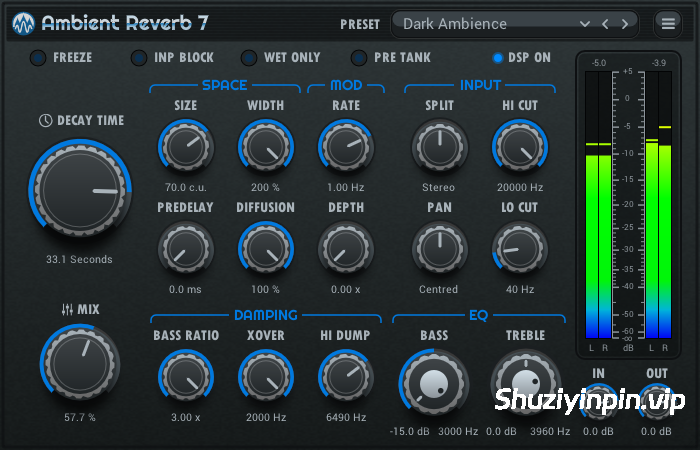The width and height of the screenshot is (700, 450).
Task: Click the Lo Cut knob
Action: [520, 249]
